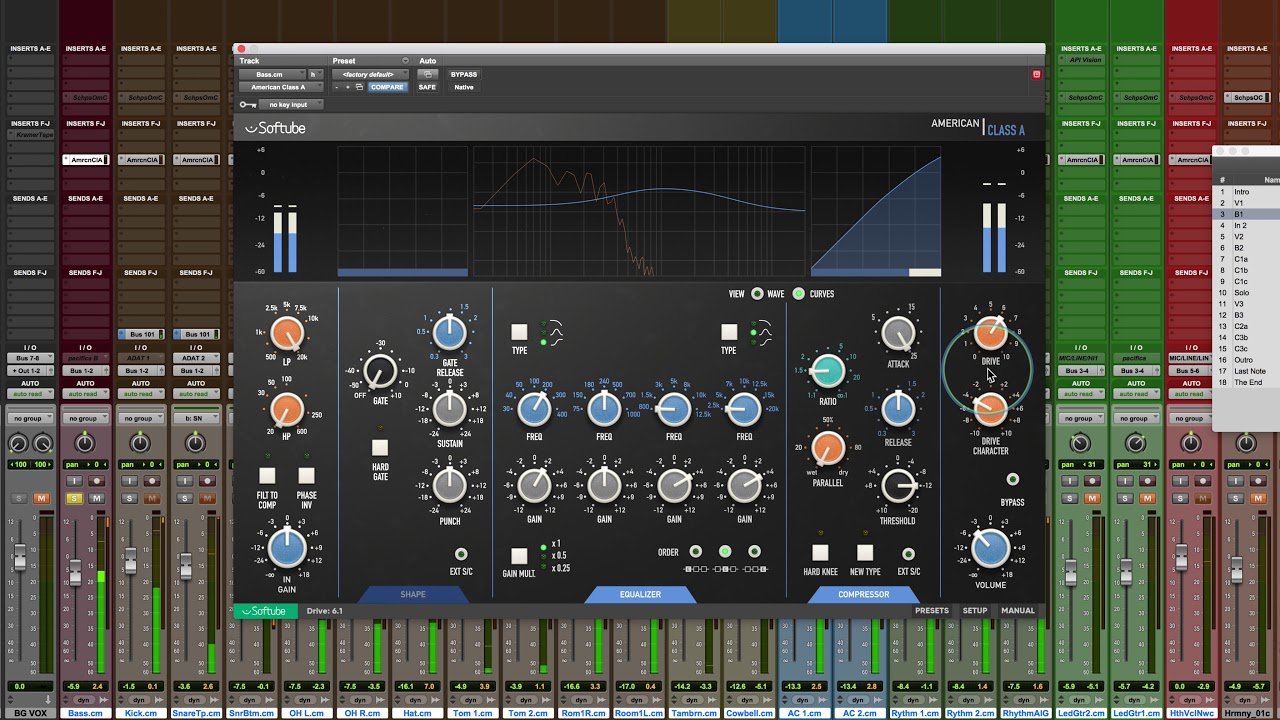Screen dimensions: 1280x720
Task: Open the Preset section menu arrow
Action: [x=405, y=61]
